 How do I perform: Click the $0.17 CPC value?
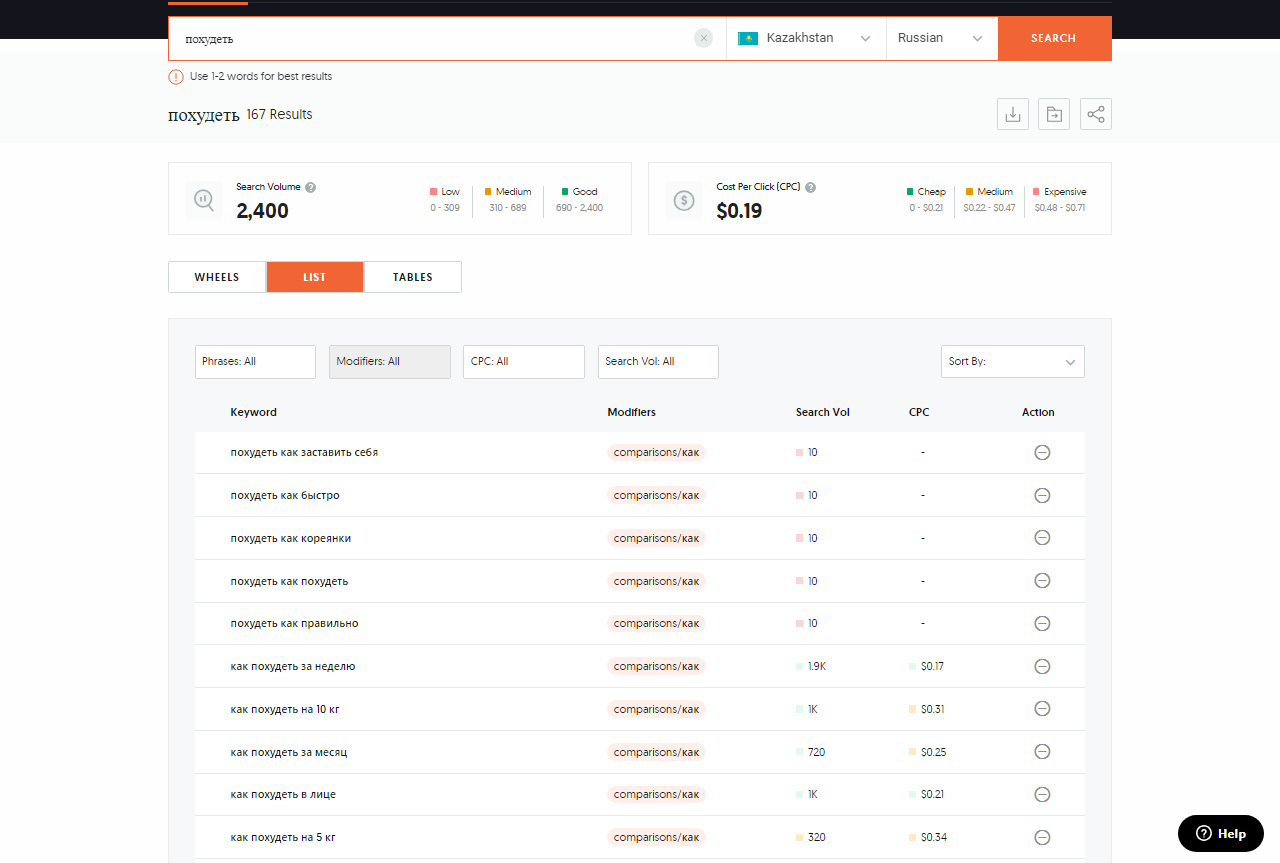coord(932,666)
